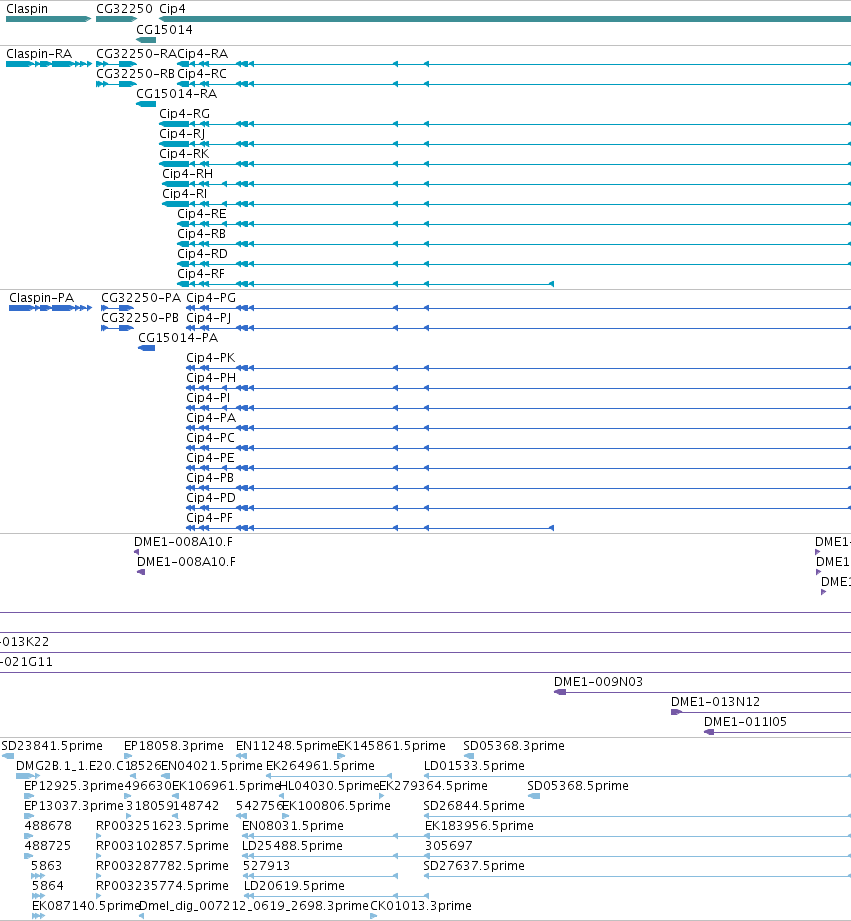The image size is (851, 921).
Task: Select the EP18058.3prime EST label
Action: [174, 745]
